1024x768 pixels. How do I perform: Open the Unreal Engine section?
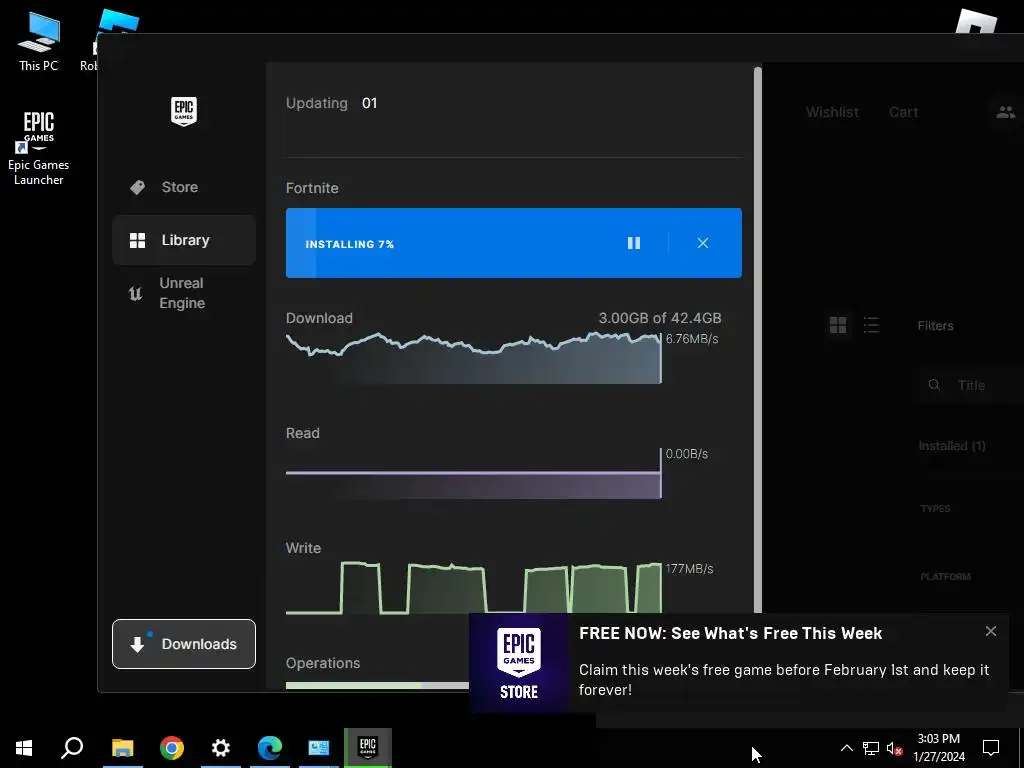(184, 293)
